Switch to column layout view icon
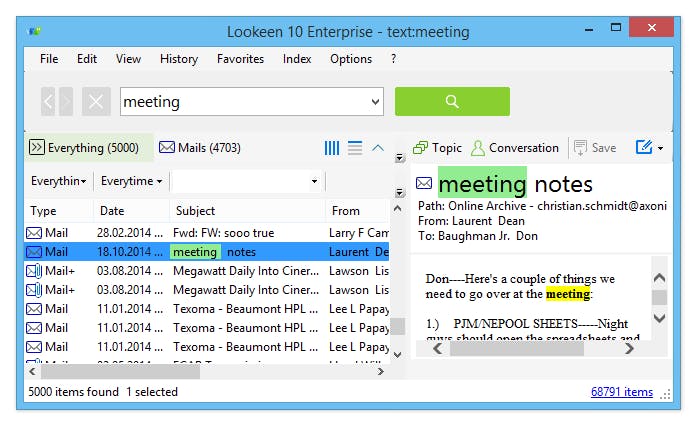The height and width of the screenshot is (425, 696). tap(332, 148)
